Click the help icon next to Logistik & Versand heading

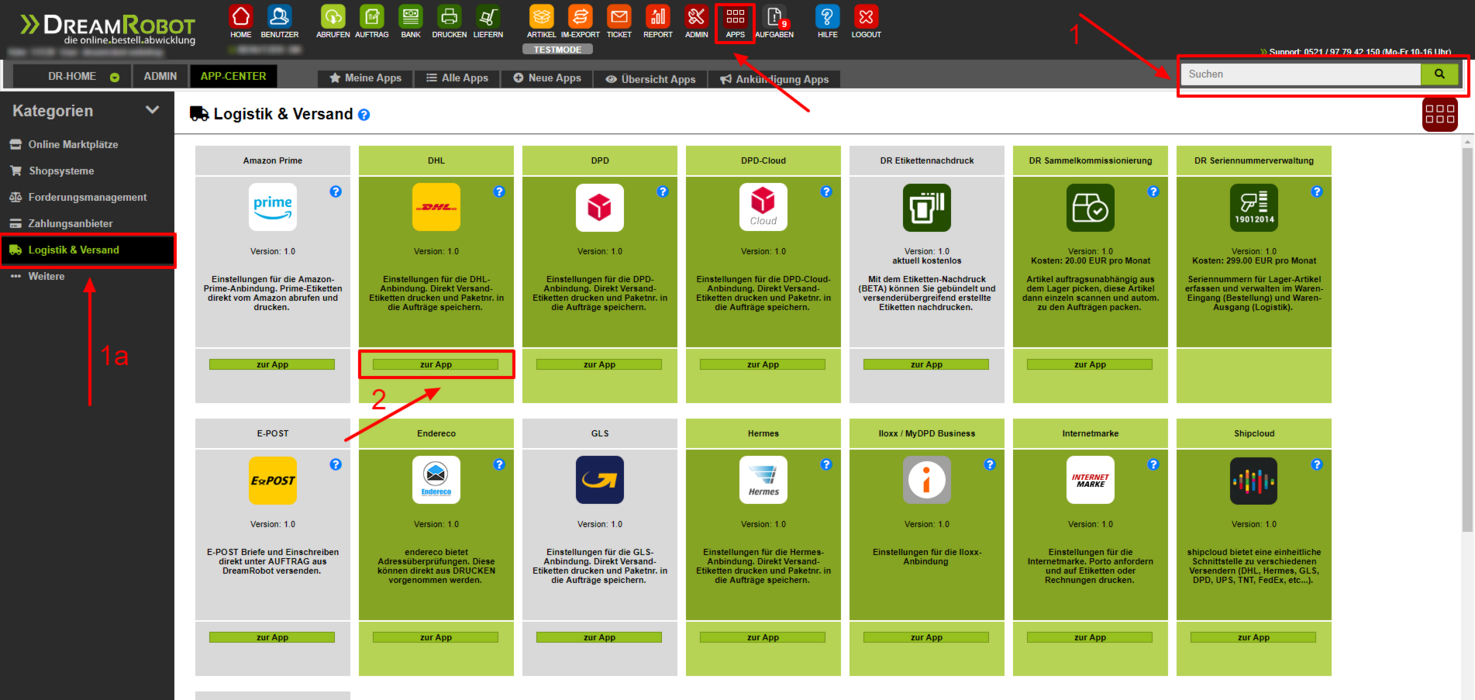click(x=364, y=115)
